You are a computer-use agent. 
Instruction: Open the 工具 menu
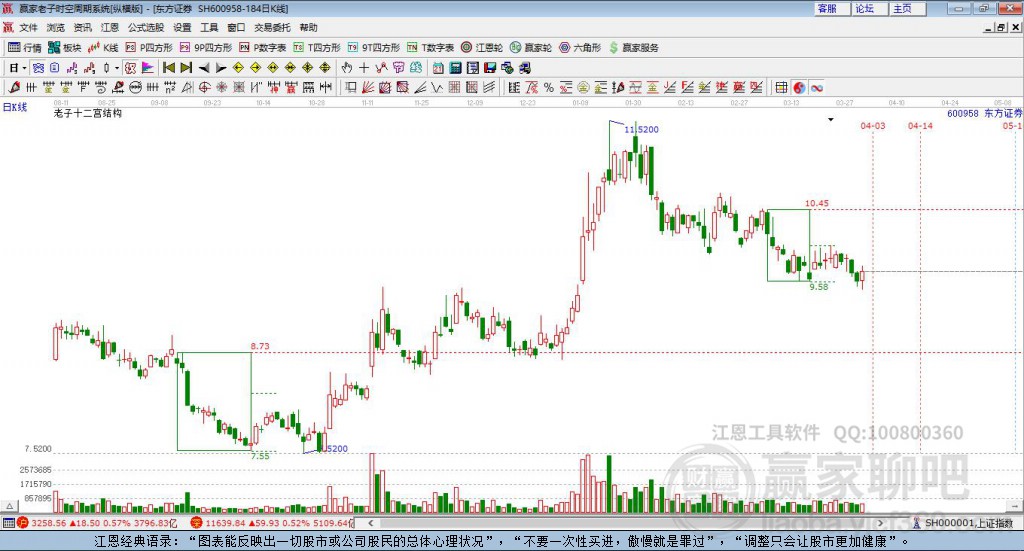209,27
